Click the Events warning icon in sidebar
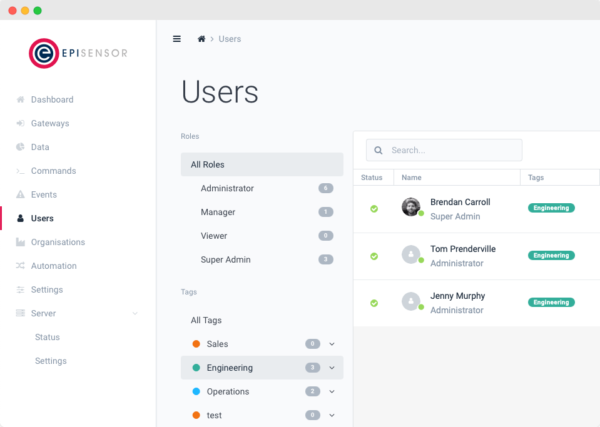The width and height of the screenshot is (600, 427). point(21,195)
